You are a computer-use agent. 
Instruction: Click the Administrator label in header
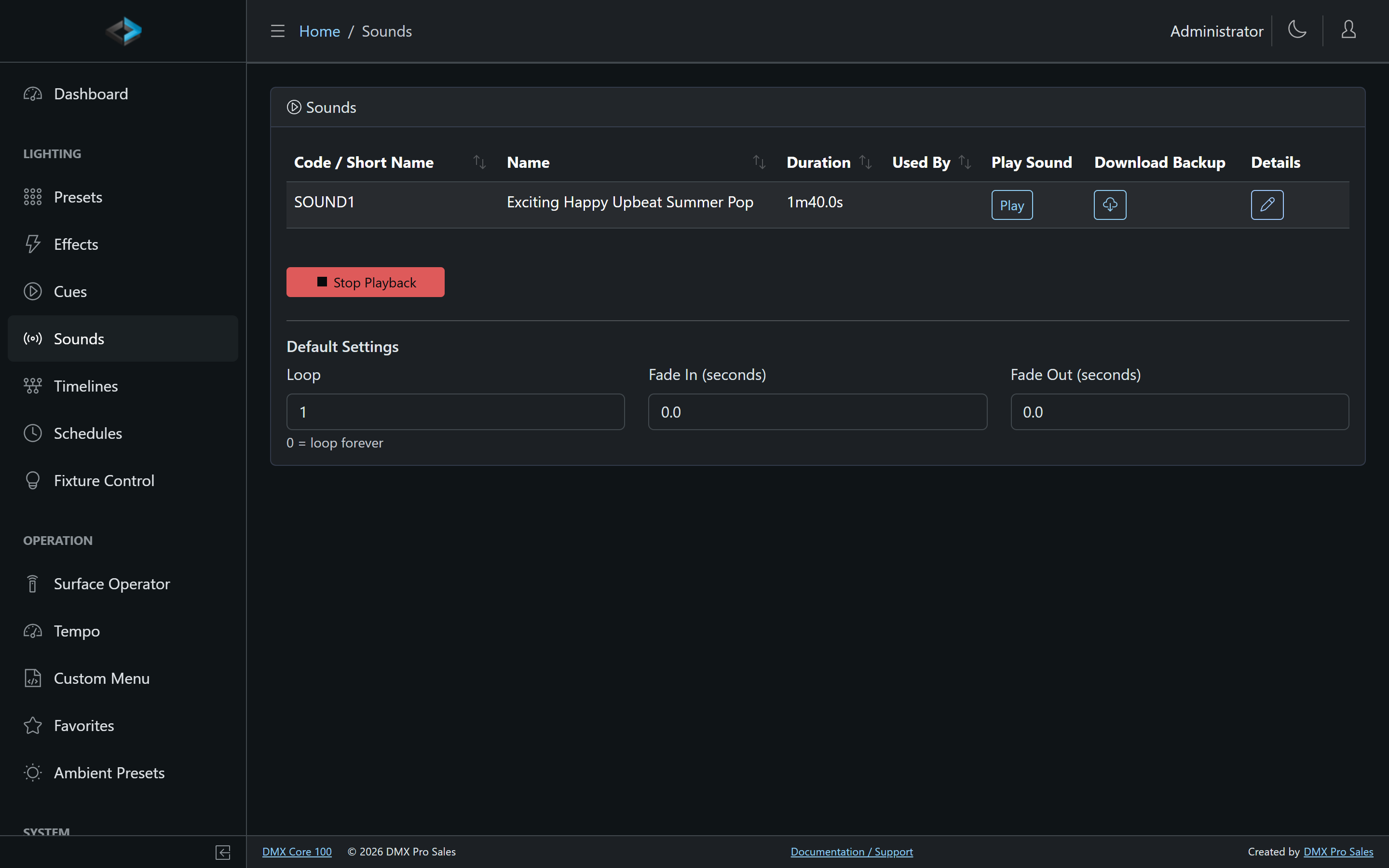(x=1216, y=31)
